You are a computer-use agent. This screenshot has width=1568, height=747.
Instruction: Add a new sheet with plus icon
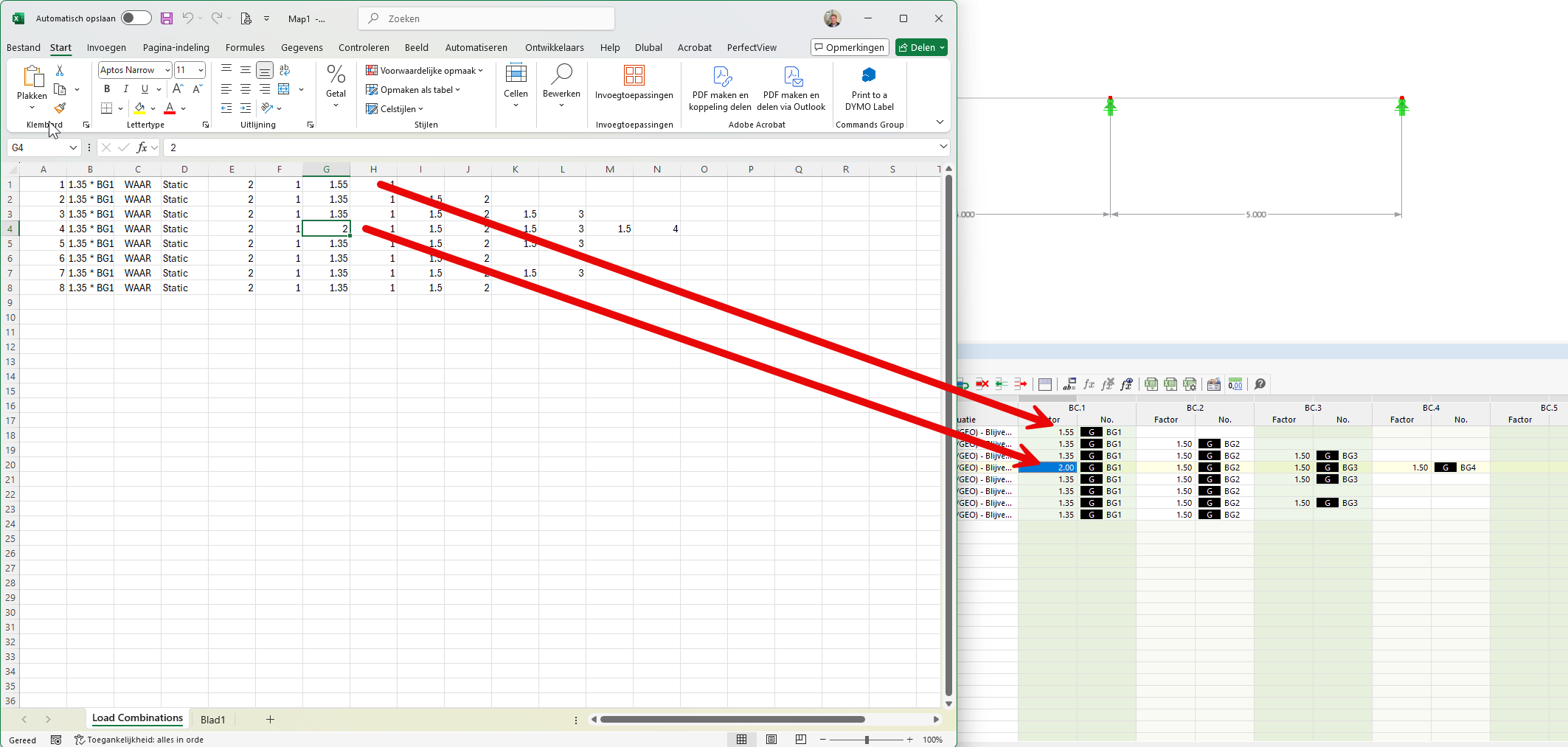click(x=270, y=720)
